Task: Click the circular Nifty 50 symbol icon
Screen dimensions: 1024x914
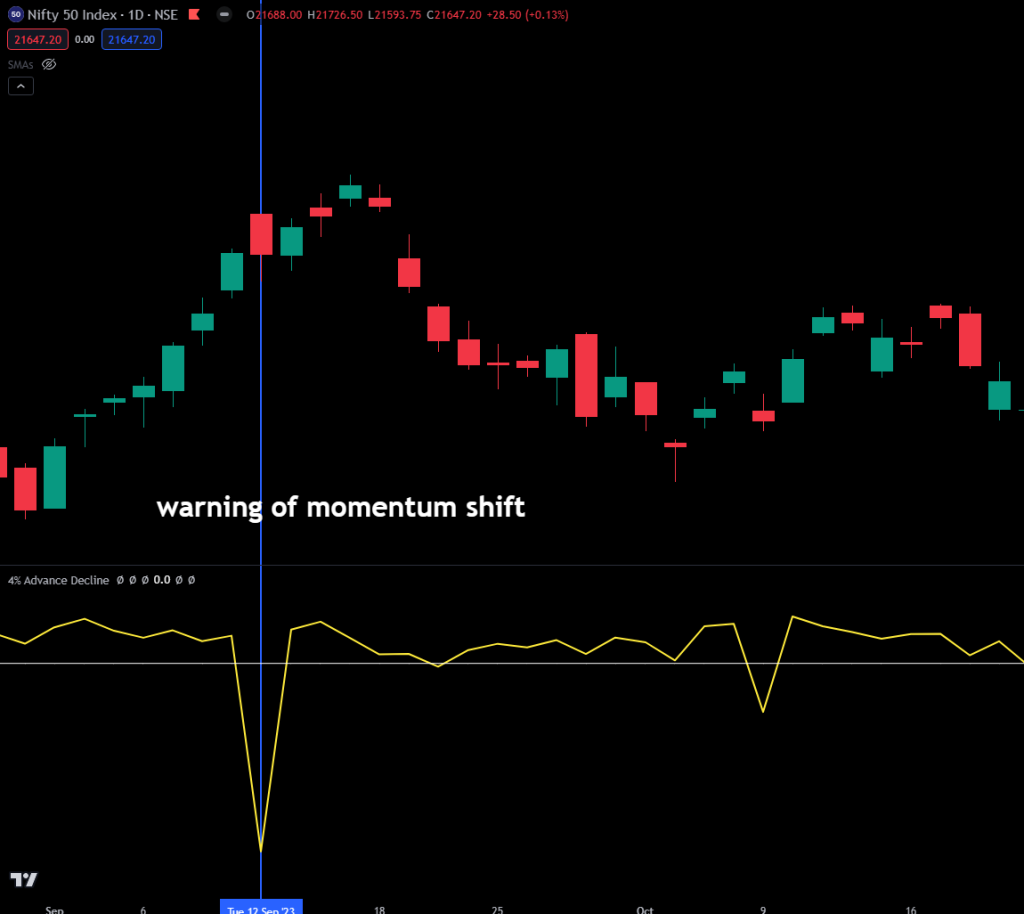Action: (x=16, y=14)
